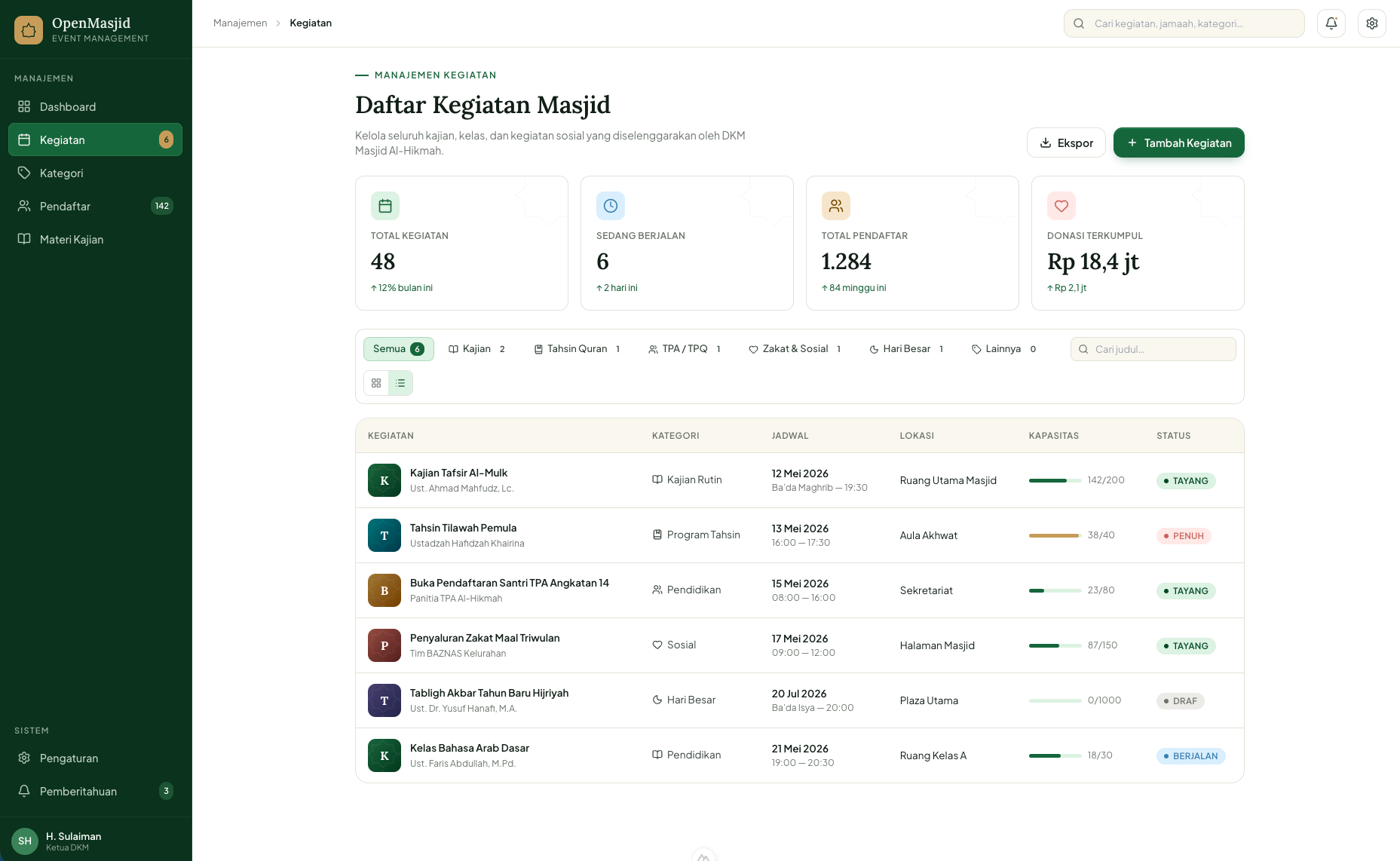1400x861 pixels.
Task: Open Buka Pendaftaran Santri TPA Angkatan 14
Action: coord(510,583)
